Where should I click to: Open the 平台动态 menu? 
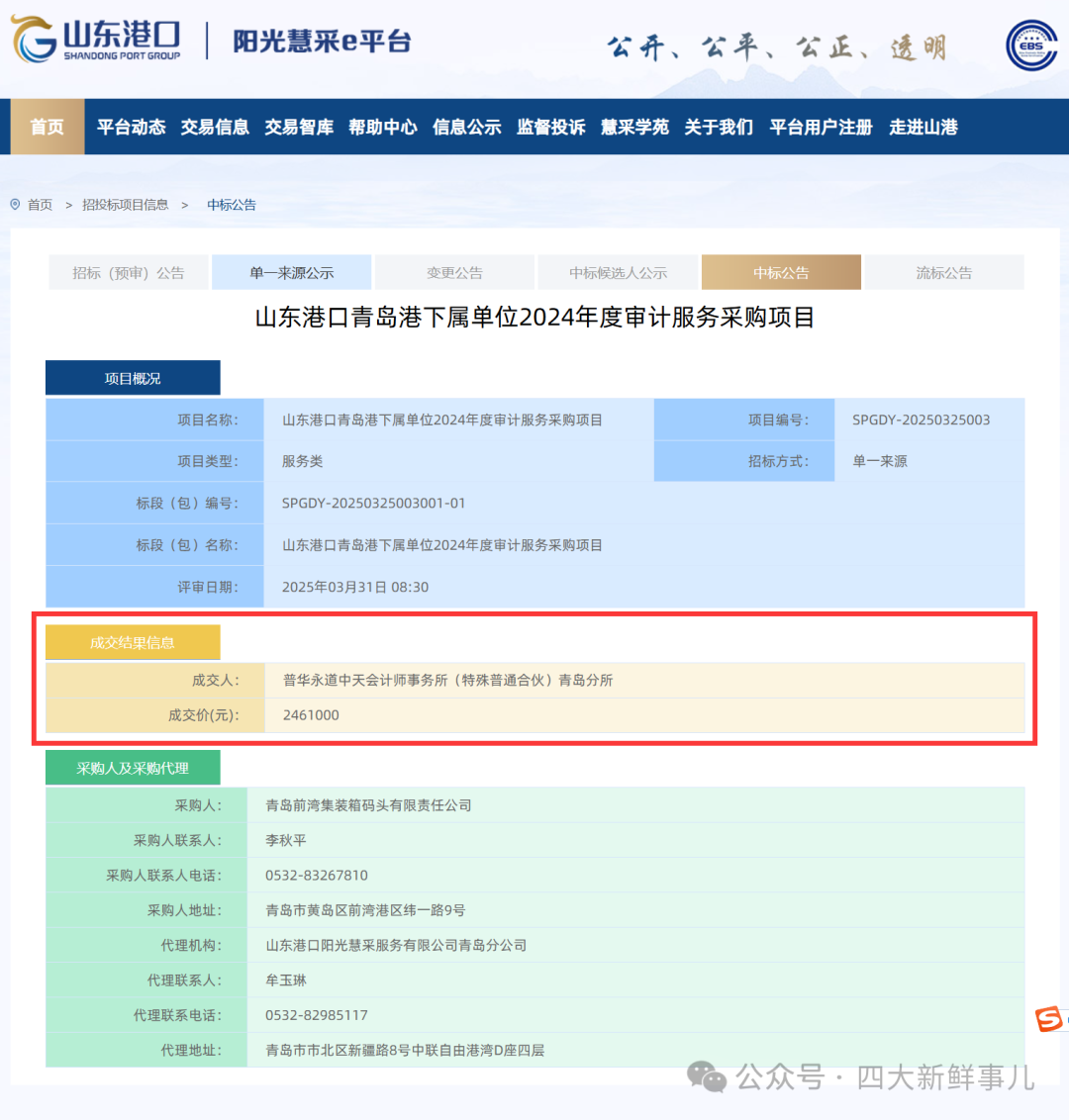coord(132,128)
